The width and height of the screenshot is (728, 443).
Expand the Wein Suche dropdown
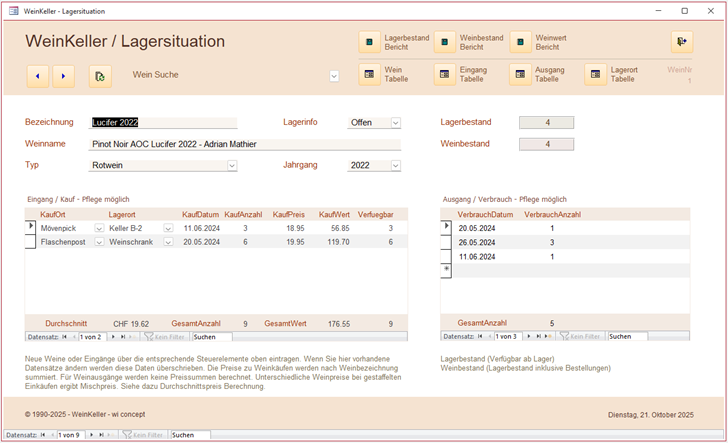coord(334,75)
